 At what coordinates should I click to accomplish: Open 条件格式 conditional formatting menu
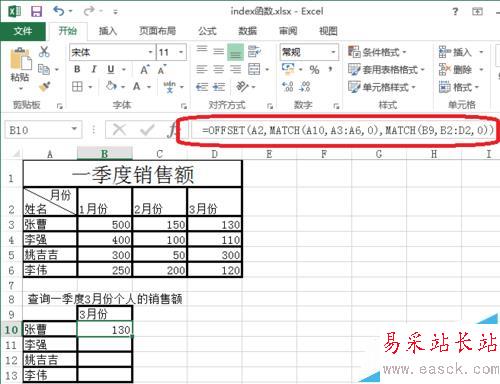click(x=377, y=52)
